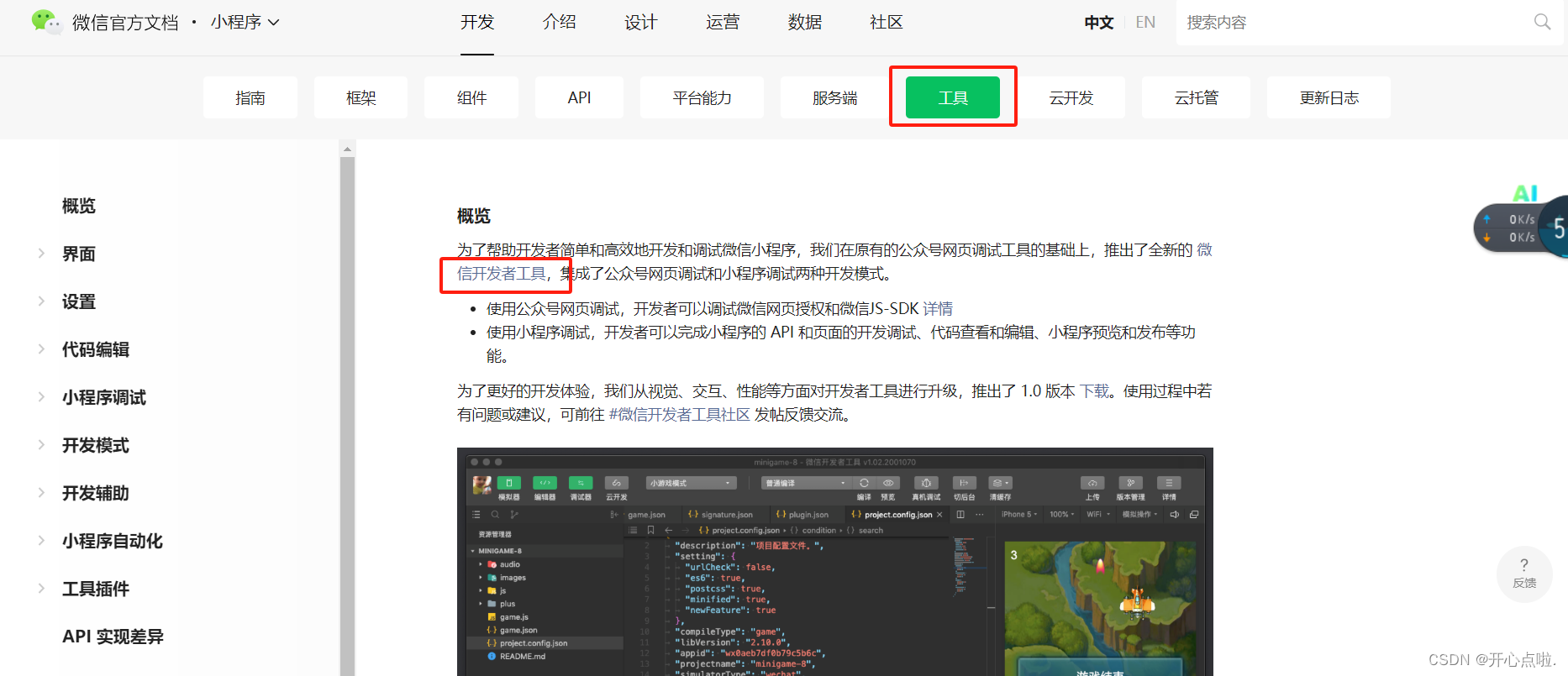1568x676 pixels.
Task: Click the developer tools screenshot image
Action: click(834, 562)
